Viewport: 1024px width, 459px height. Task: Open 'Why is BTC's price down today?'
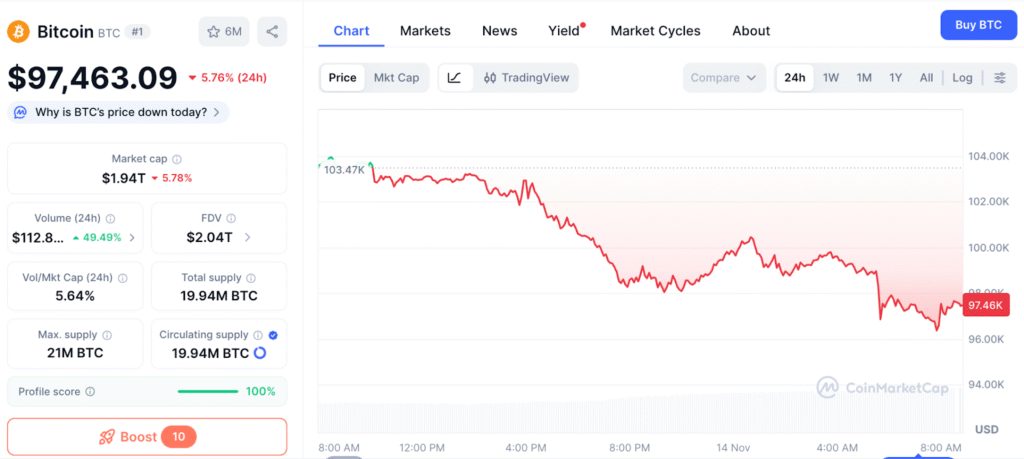[x=118, y=112]
